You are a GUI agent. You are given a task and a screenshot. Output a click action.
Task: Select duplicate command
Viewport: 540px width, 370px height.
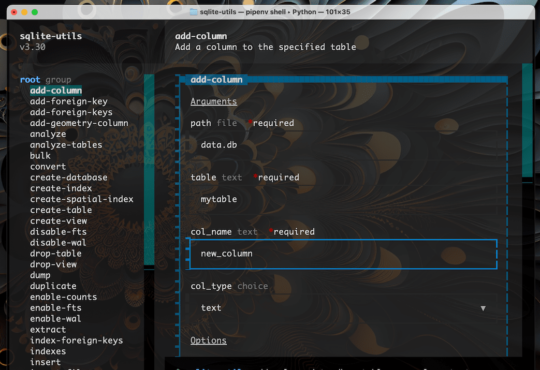pyautogui.click(x=53, y=286)
